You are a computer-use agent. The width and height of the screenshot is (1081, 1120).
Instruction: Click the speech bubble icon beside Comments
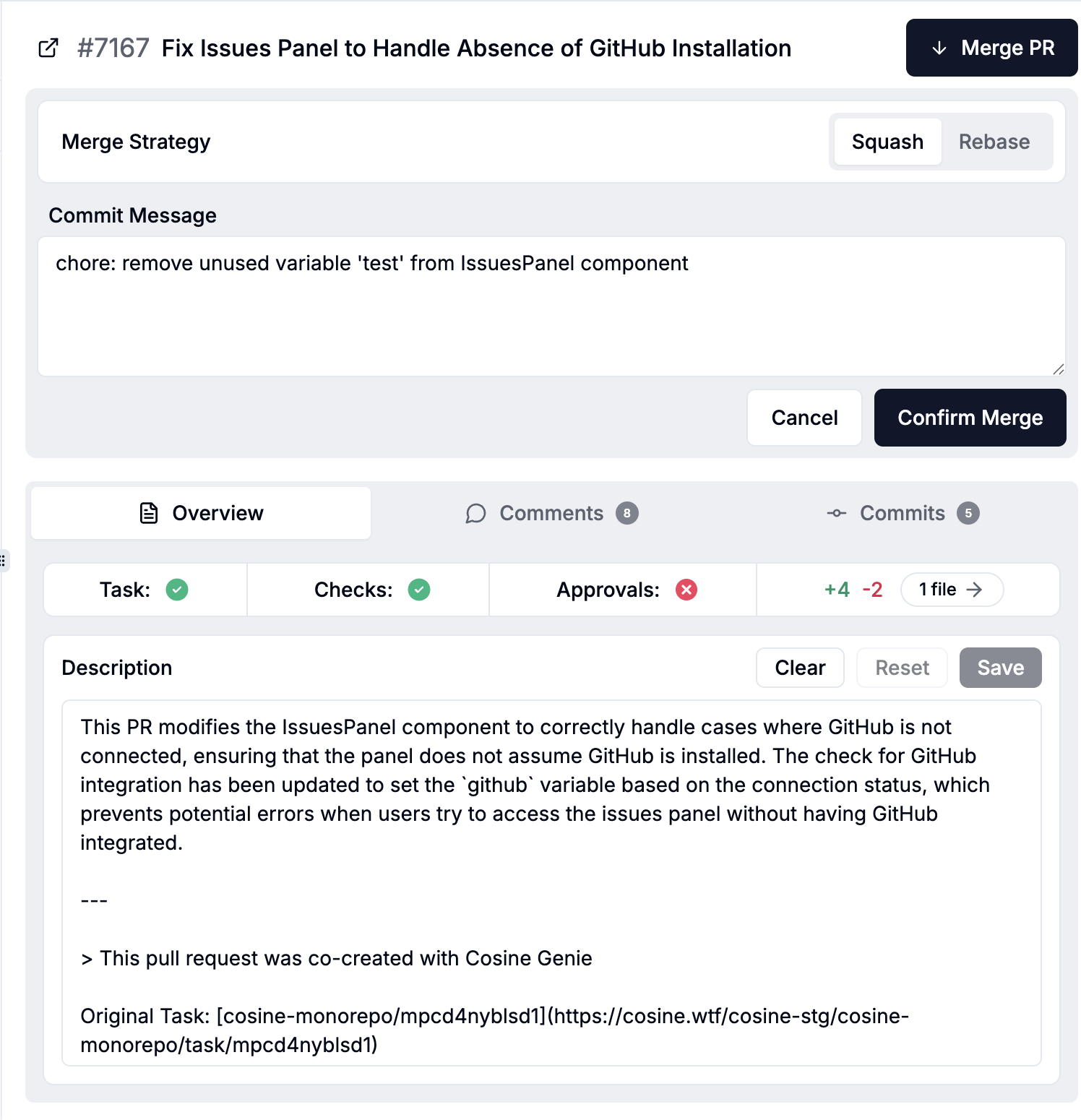[x=475, y=513]
